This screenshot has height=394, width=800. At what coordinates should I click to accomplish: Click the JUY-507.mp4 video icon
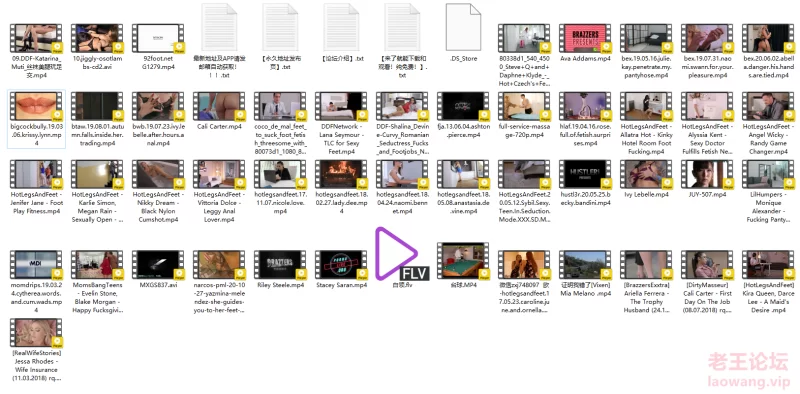click(x=707, y=174)
